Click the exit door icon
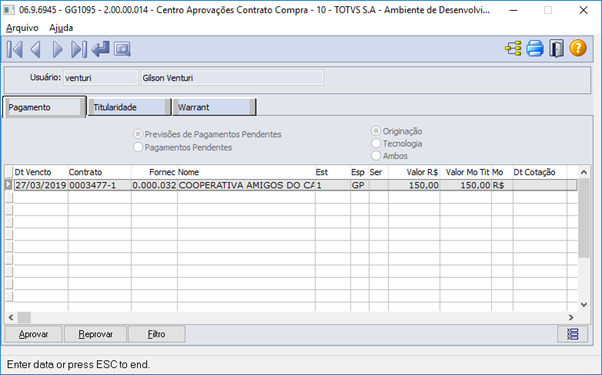Viewport: 602px width, 375px height. tap(556, 48)
